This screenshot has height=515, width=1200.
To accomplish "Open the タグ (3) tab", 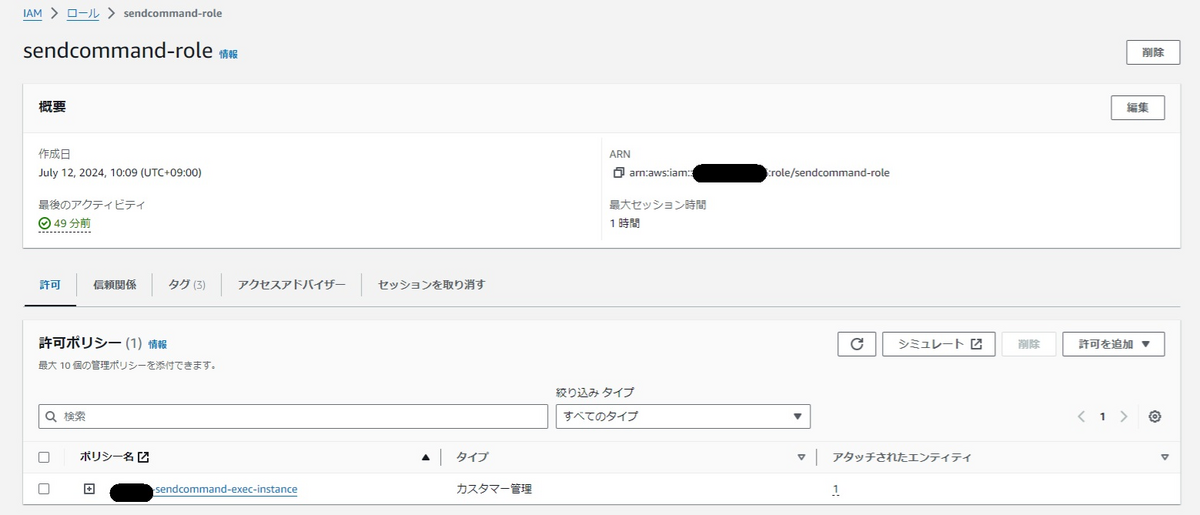I will pyautogui.click(x=187, y=285).
